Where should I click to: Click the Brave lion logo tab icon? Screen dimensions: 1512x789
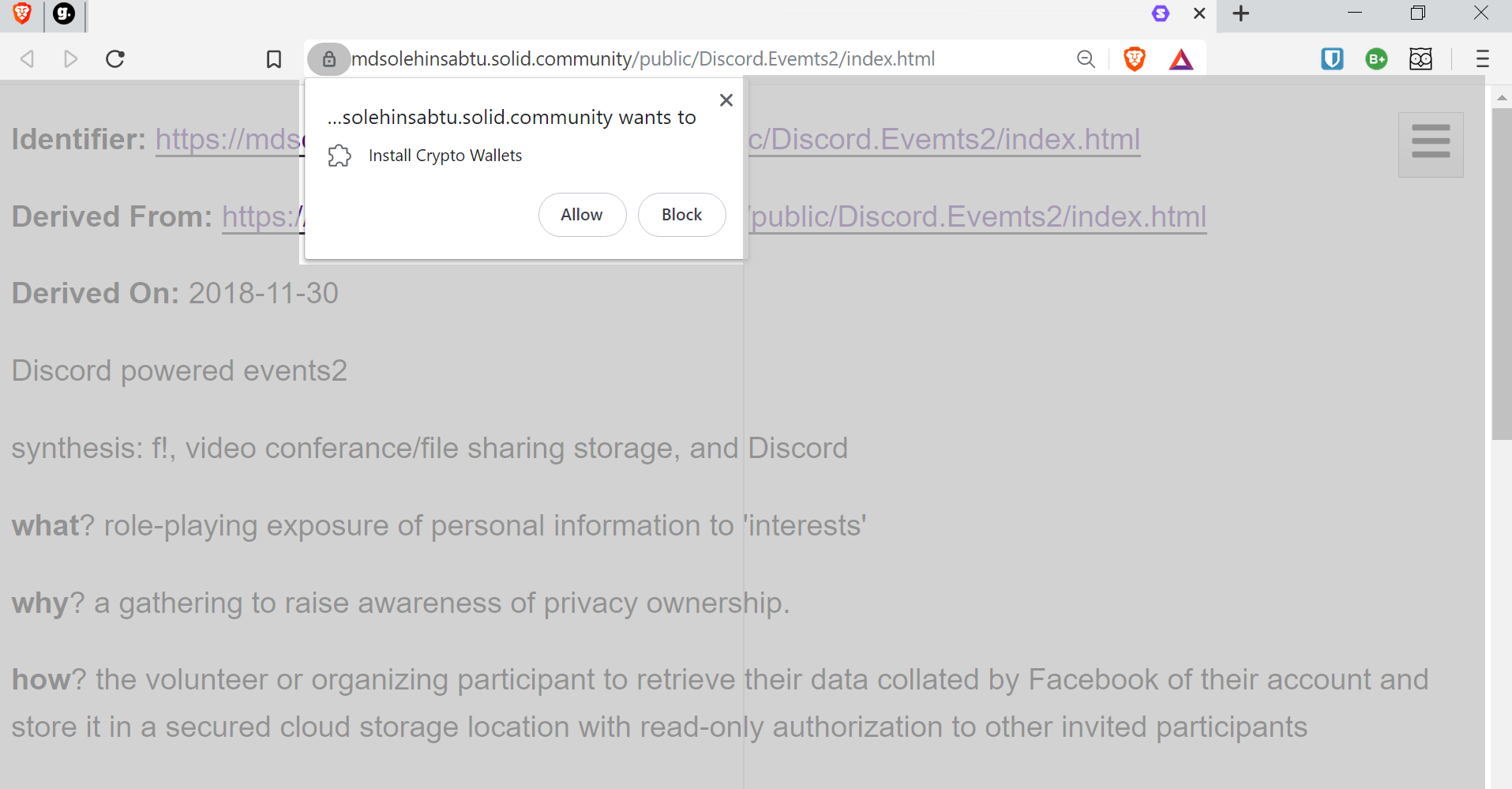click(22, 13)
